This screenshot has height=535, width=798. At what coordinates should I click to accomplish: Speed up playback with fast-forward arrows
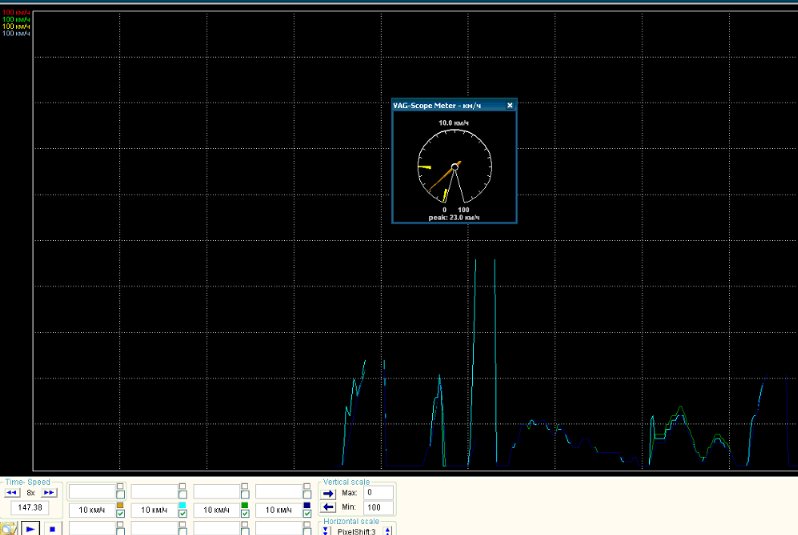[49, 492]
